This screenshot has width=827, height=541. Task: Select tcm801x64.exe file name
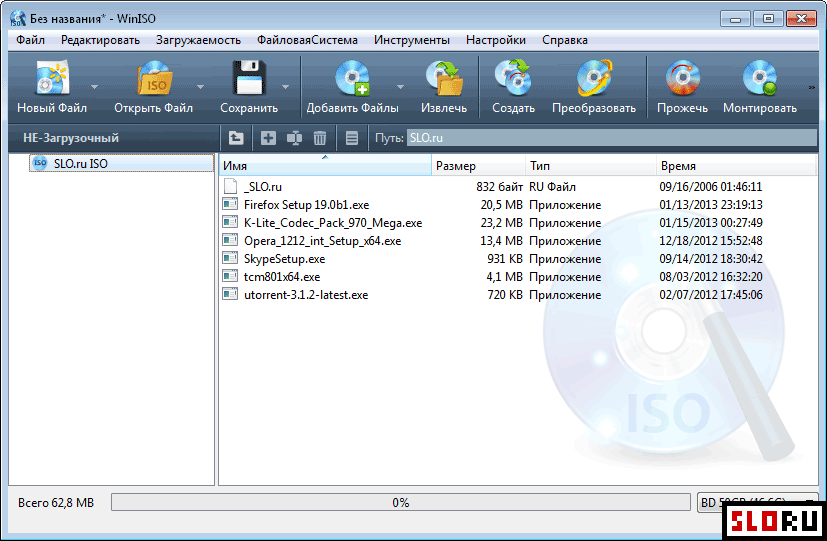282,276
